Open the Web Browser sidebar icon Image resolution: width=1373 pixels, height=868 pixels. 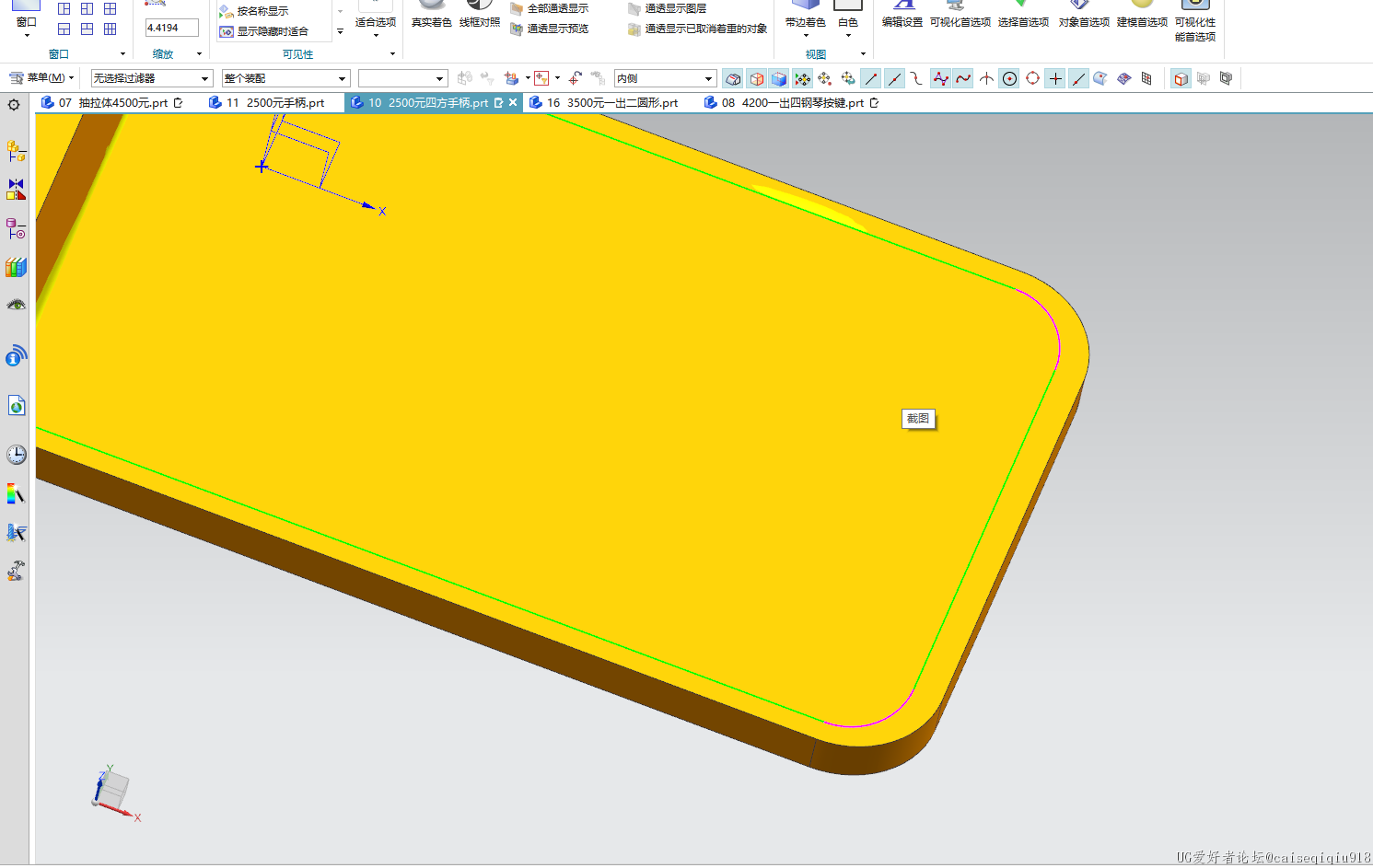(16, 405)
